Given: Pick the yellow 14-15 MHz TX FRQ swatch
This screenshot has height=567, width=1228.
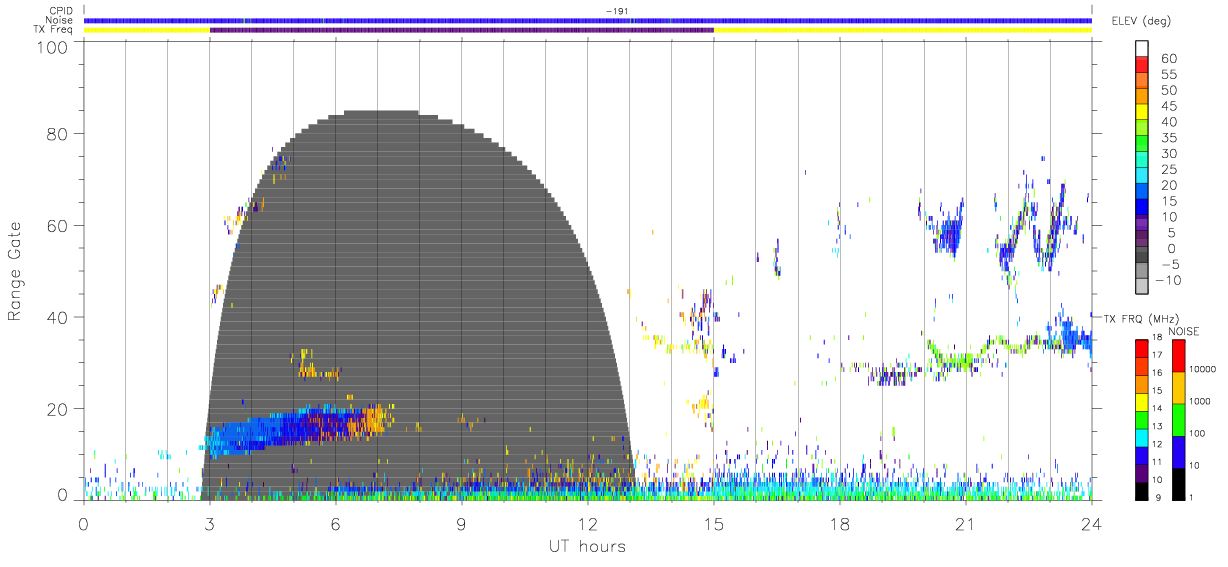Looking at the screenshot, I should tap(1143, 402).
